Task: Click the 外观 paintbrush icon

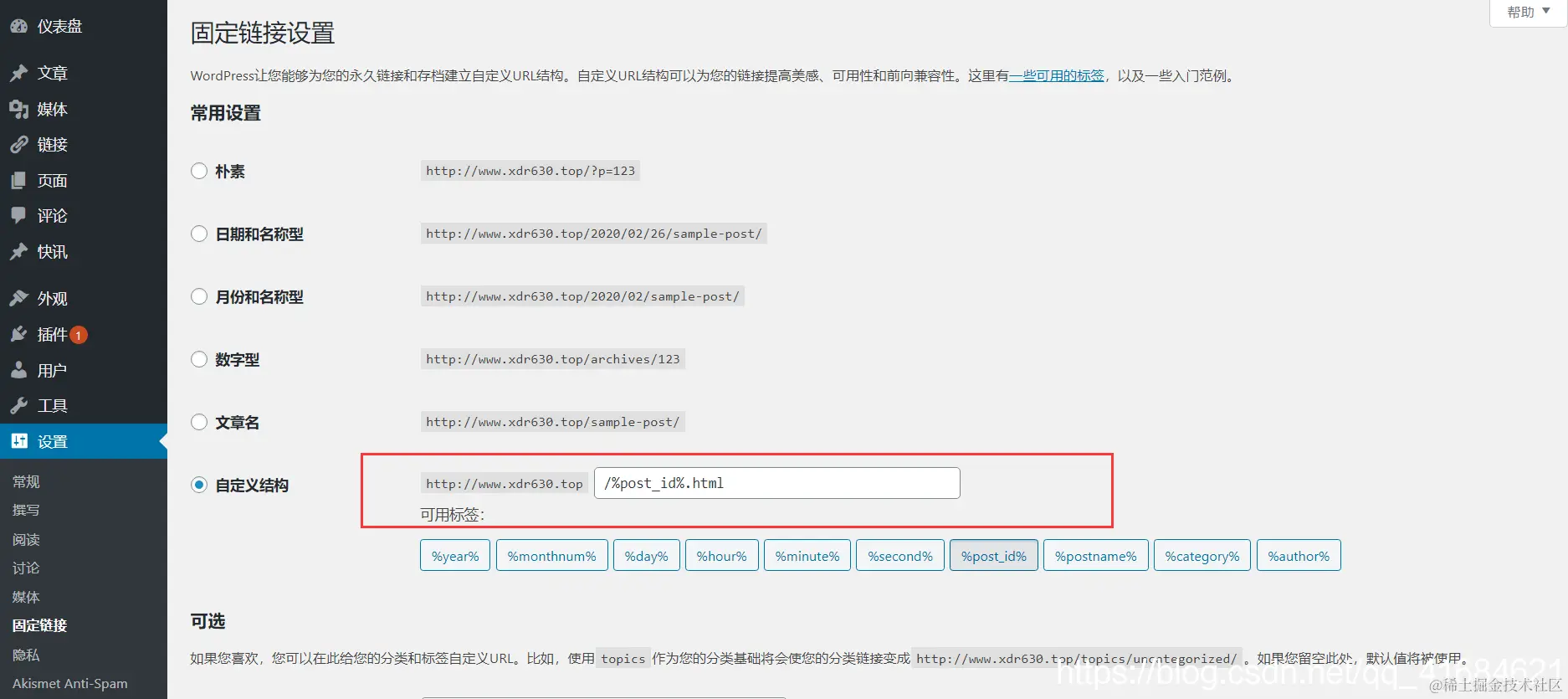Action: 18,299
